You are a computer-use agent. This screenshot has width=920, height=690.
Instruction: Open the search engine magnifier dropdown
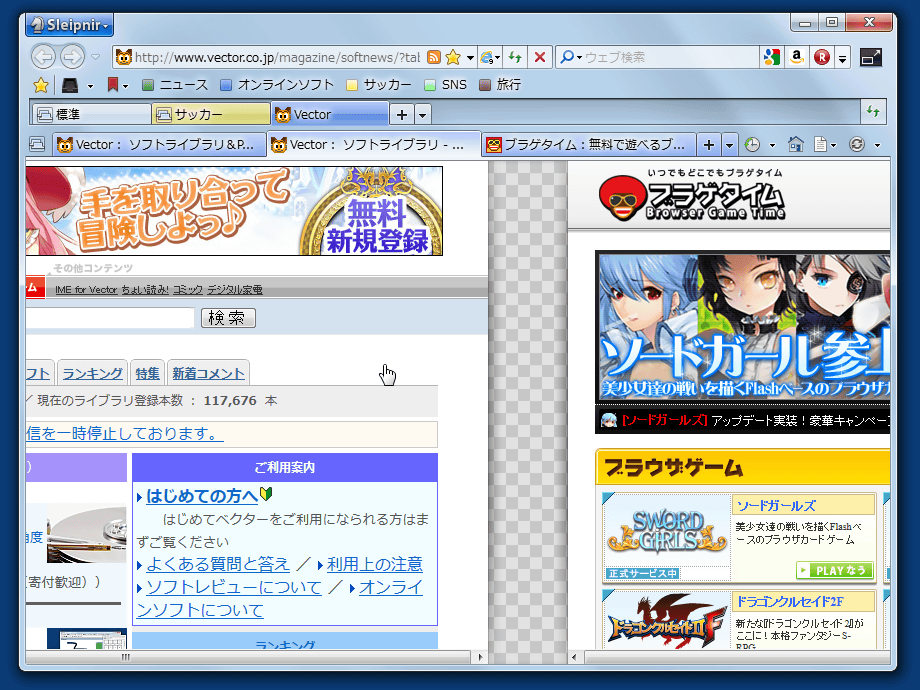click(x=570, y=57)
